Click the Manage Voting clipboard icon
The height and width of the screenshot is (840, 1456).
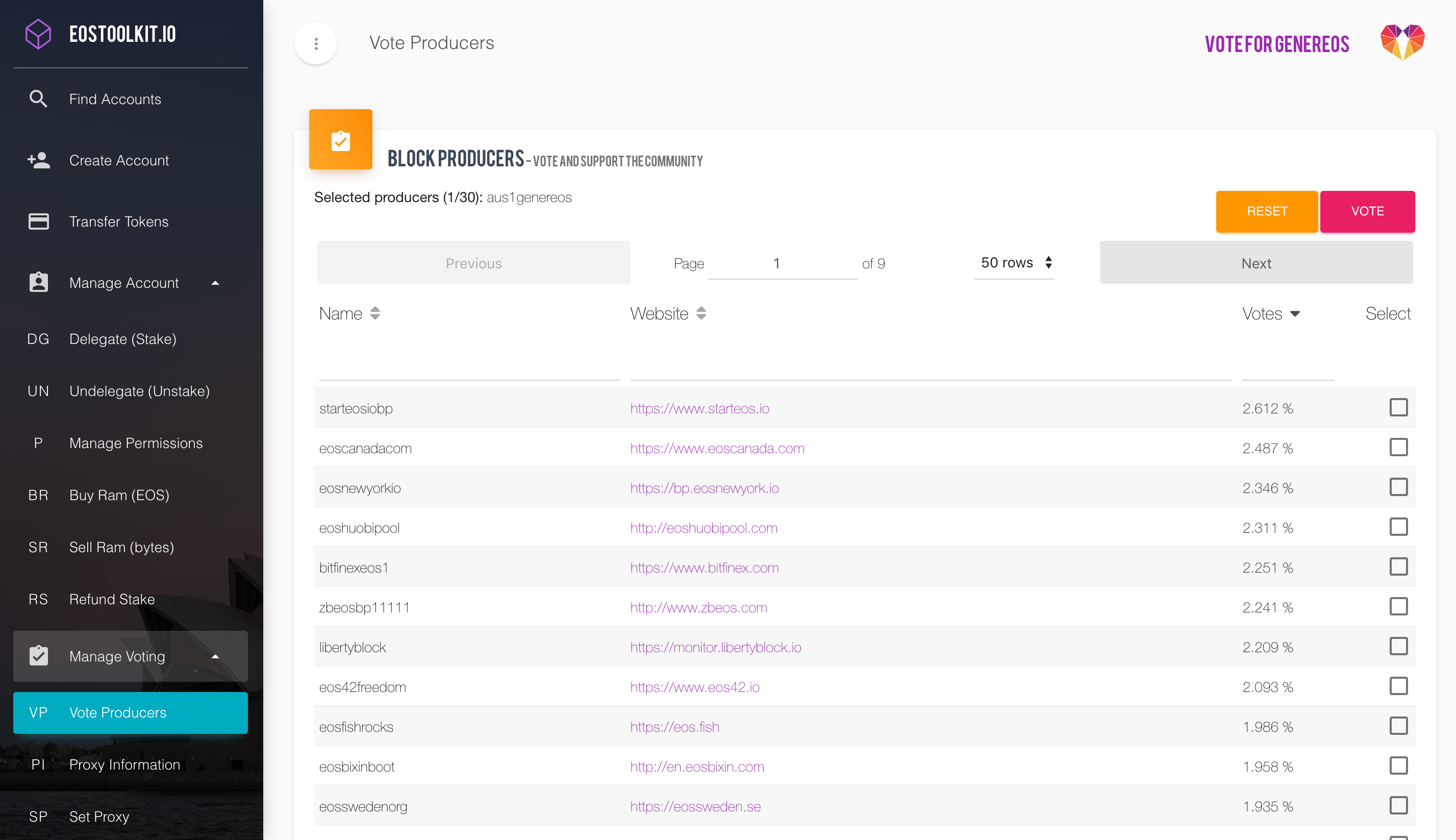pyautogui.click(x=39, y=656)
